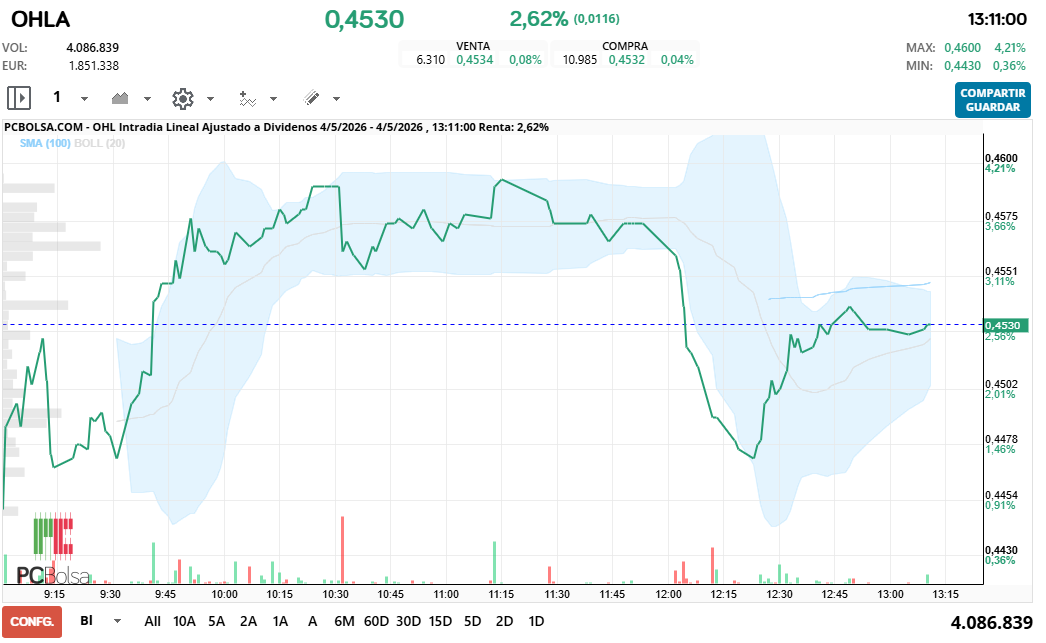This screenshot has width=1046, height=643.
Task: Expand the indicators dropdown arrow
Action: click(273, 99)
